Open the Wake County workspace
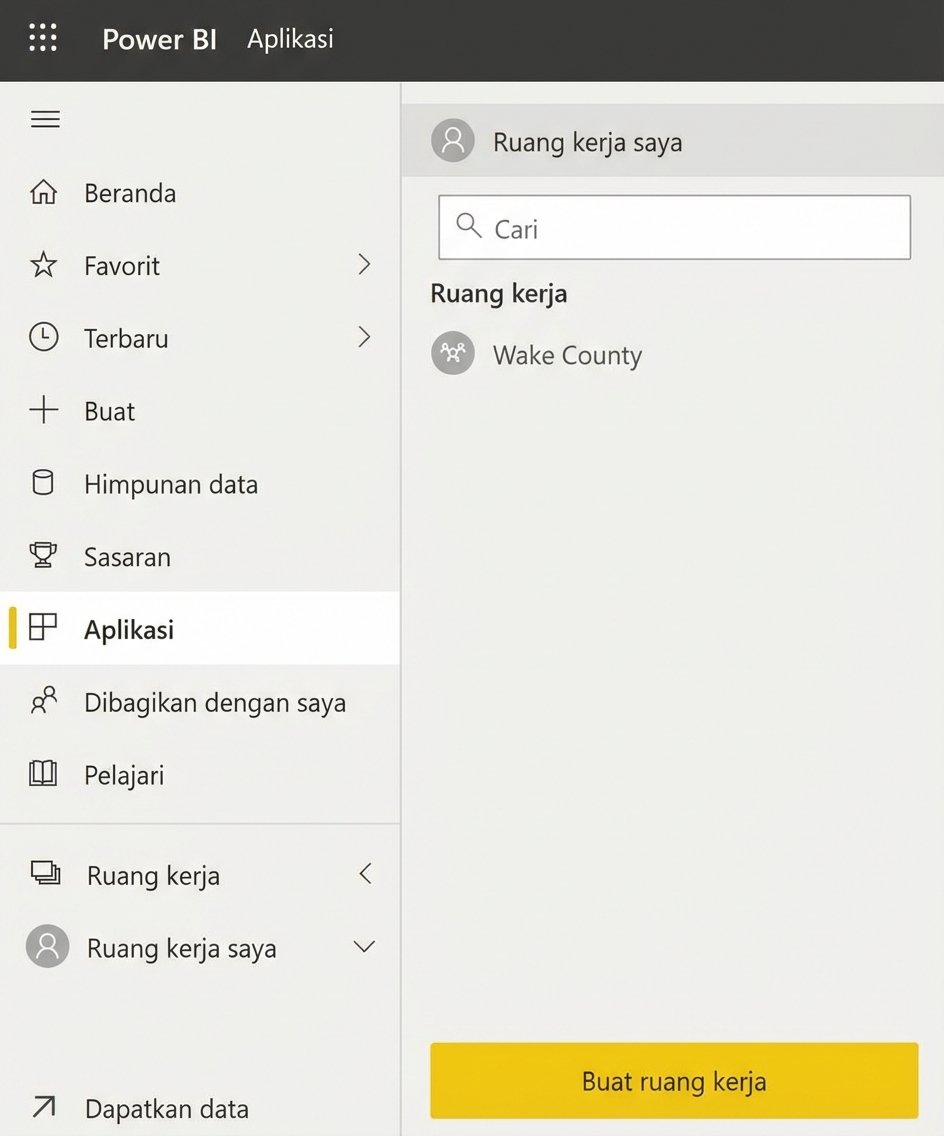This screenshot has width=944, height=1136. click(x=566, y=355)
